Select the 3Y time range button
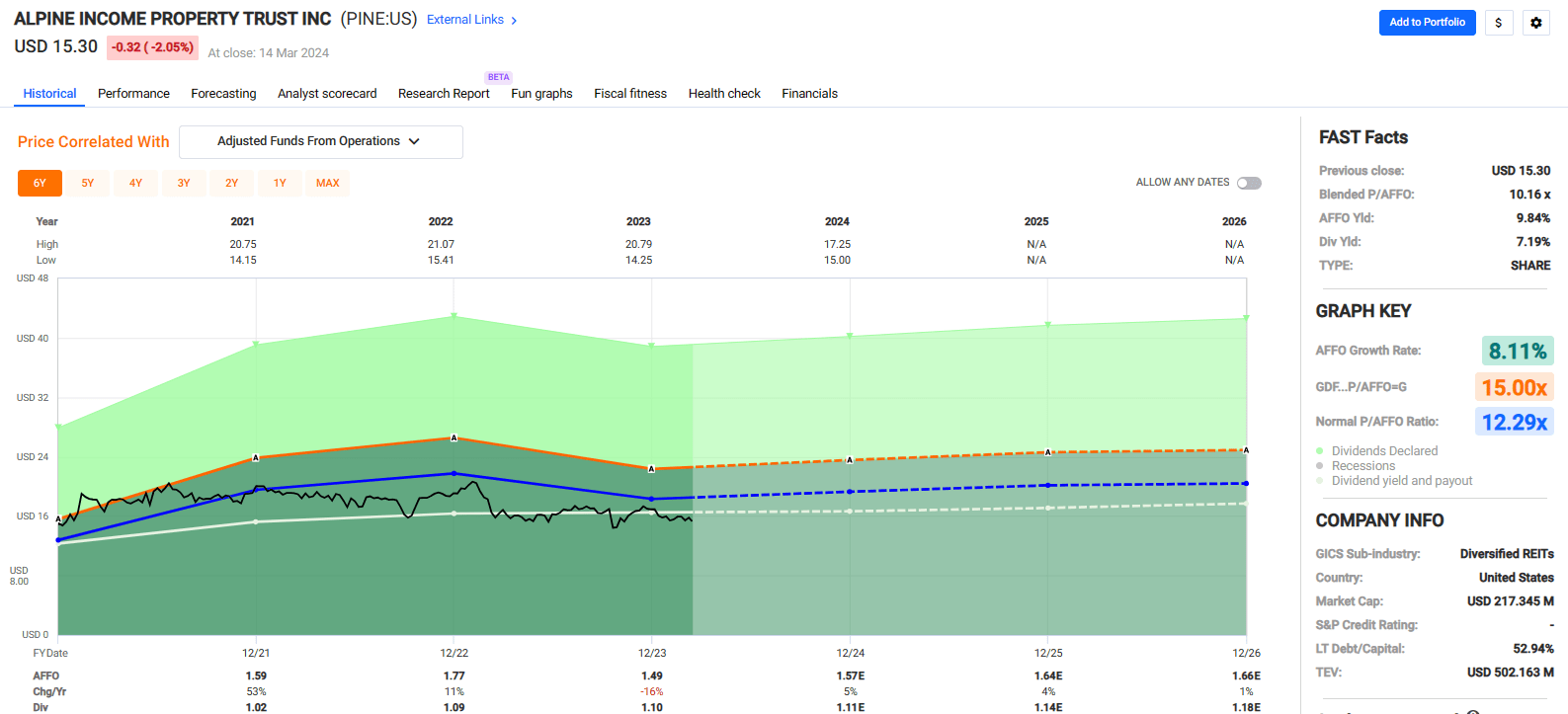 [x=184, y=184]
